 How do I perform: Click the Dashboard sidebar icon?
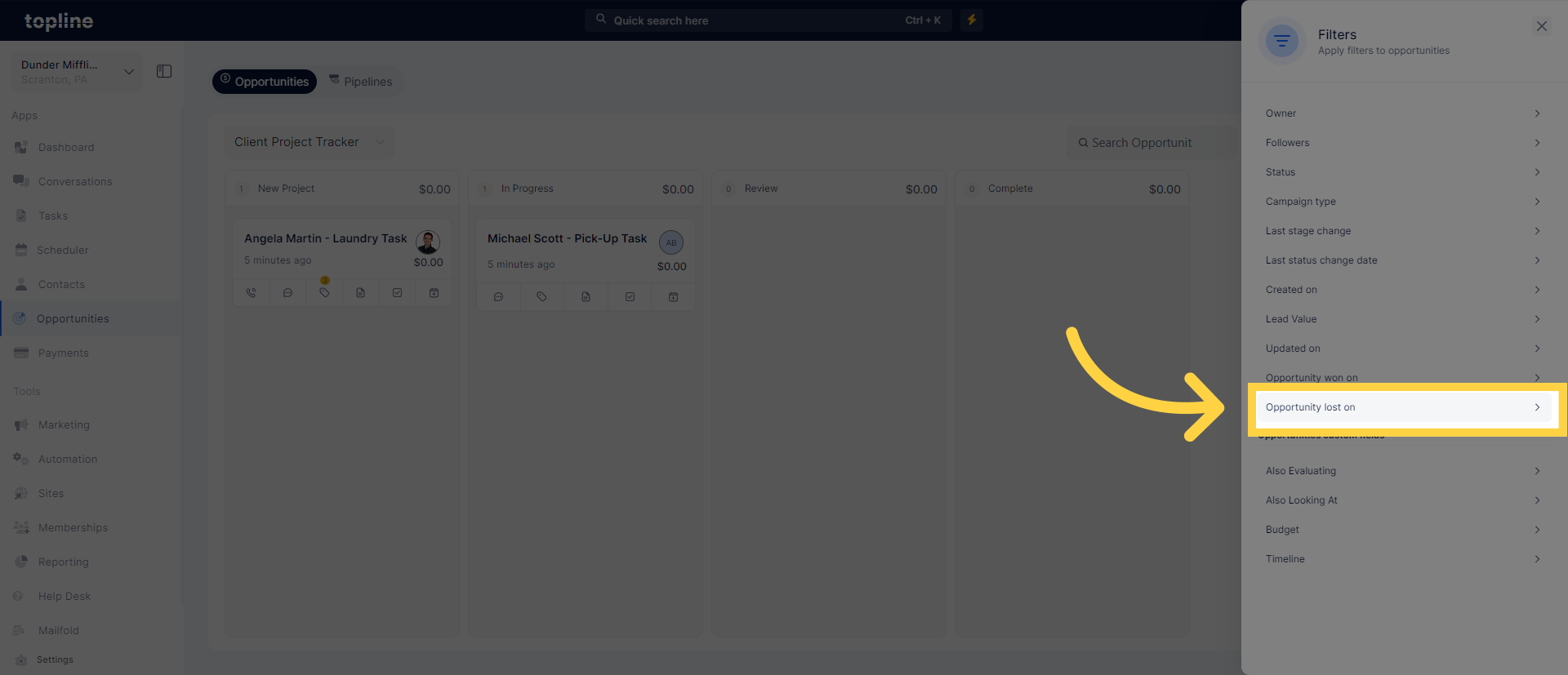click(x=21, y=148)
